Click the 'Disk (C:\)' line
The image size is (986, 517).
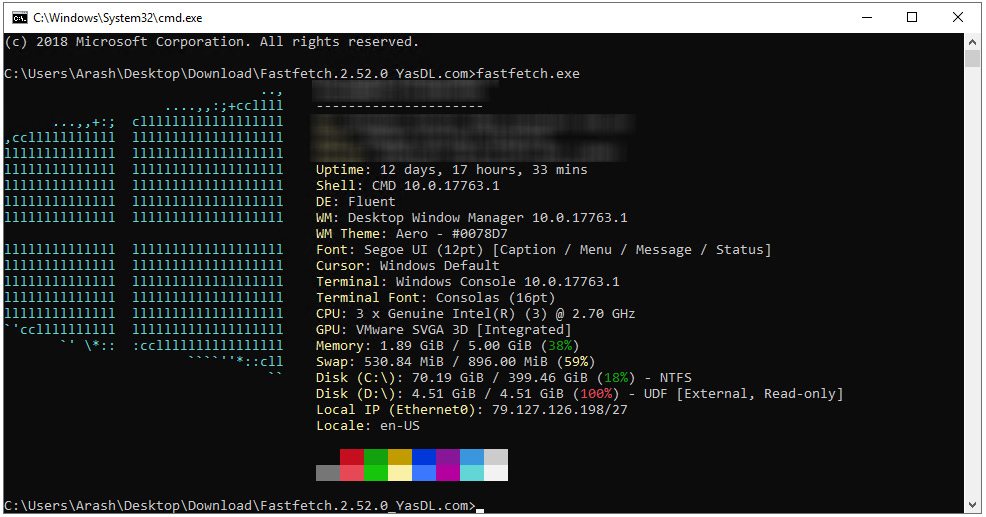point(504,378)
